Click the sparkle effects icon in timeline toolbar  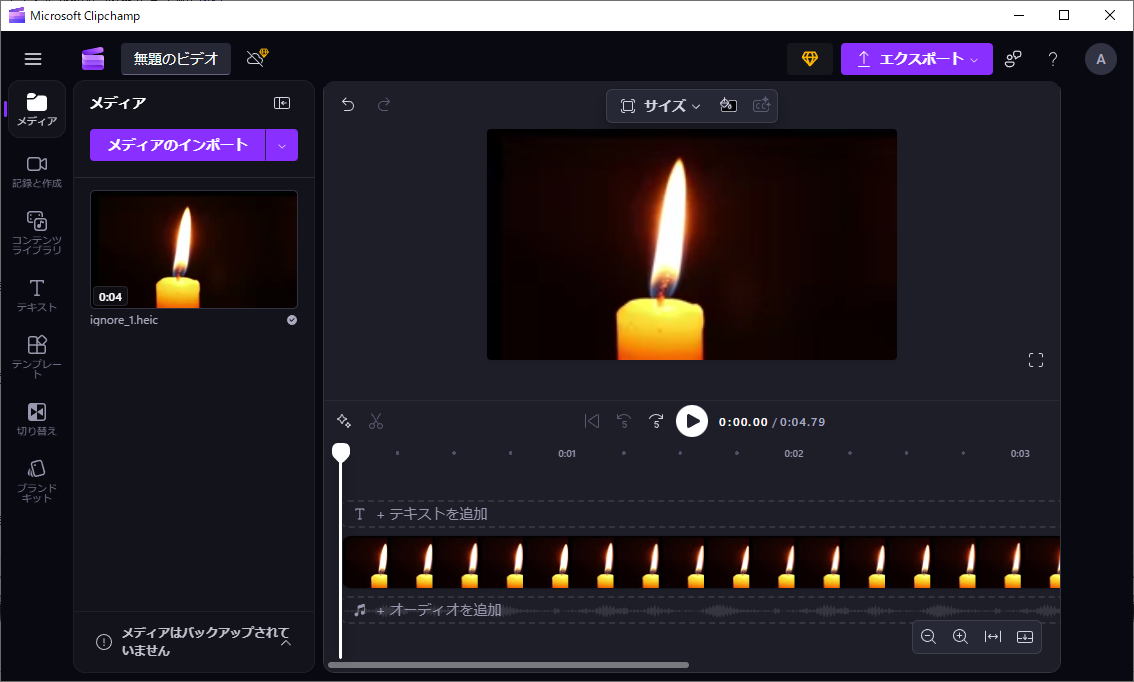pos(344,421)
